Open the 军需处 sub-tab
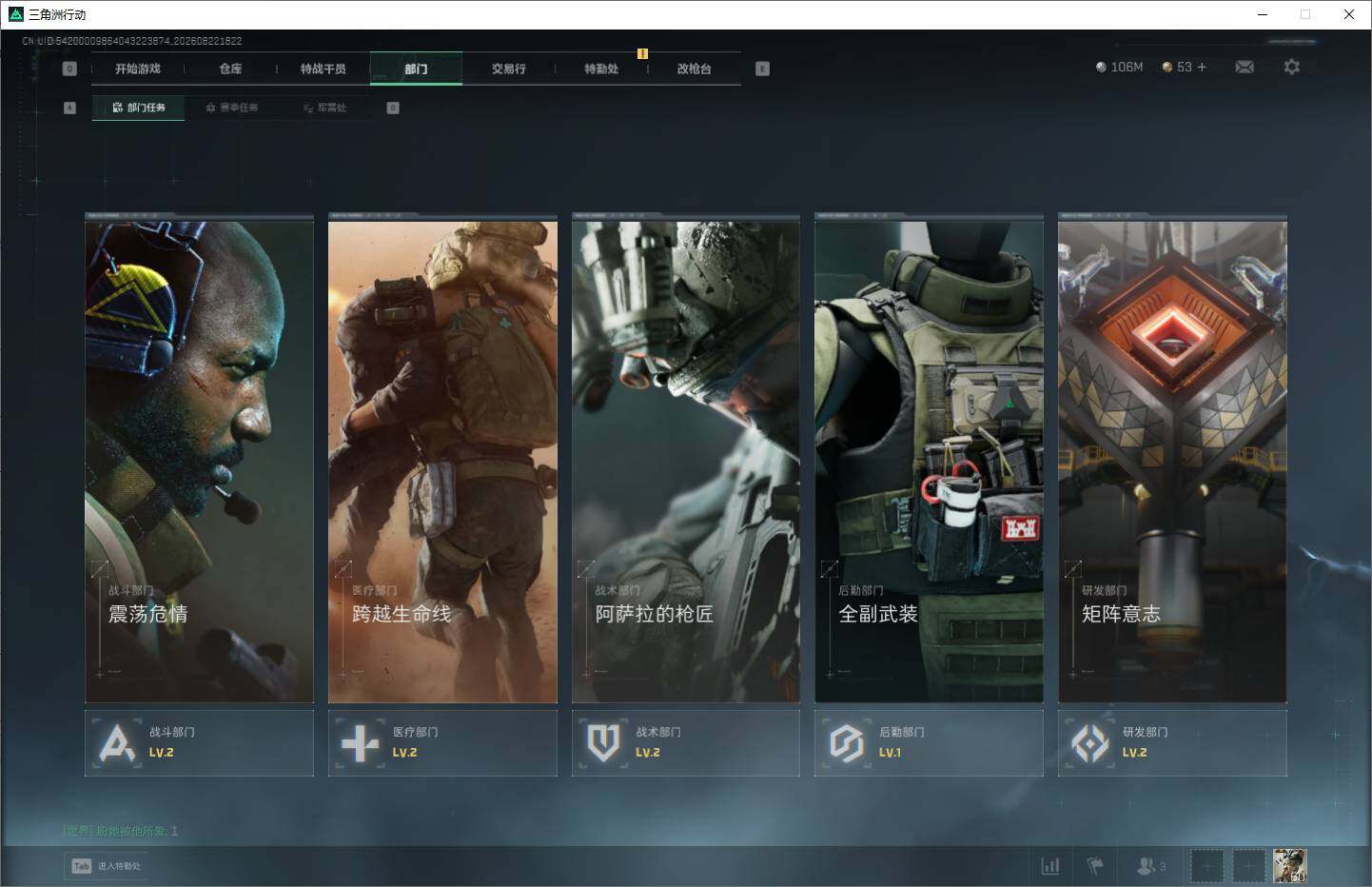The height and width of the screenshot is (887, 1372). click(324, 108)
